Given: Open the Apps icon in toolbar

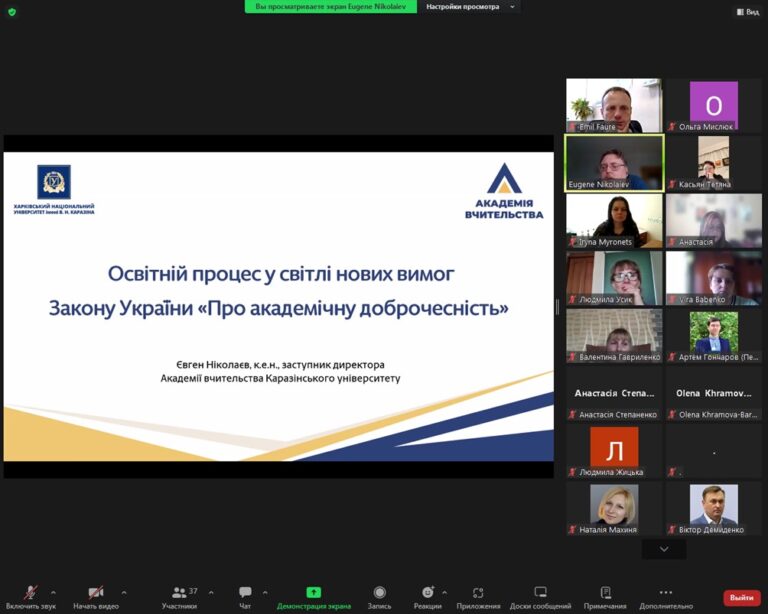Looking at the screenshot, I should [x=478, y=592].
